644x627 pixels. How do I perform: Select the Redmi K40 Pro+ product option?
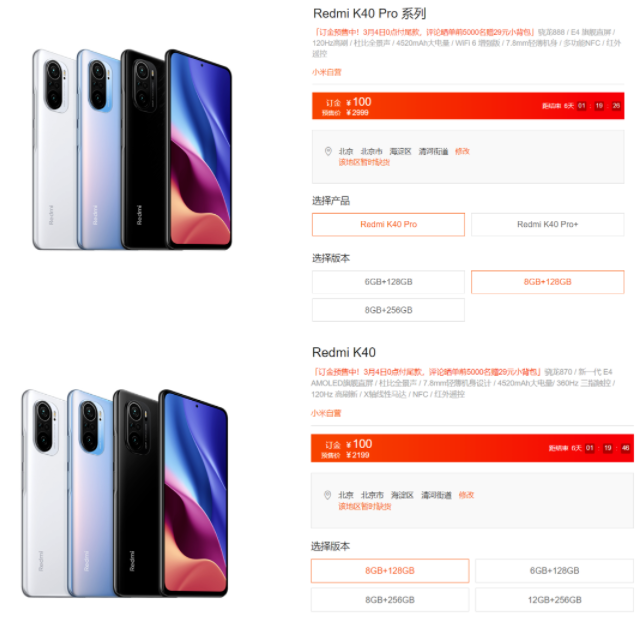click(x=547, y=225)
